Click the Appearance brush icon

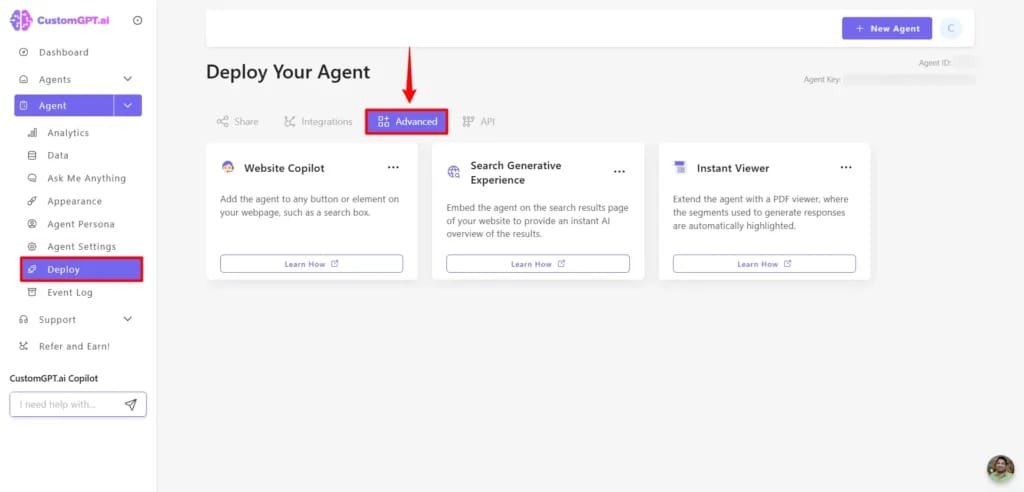coord(32,201)
